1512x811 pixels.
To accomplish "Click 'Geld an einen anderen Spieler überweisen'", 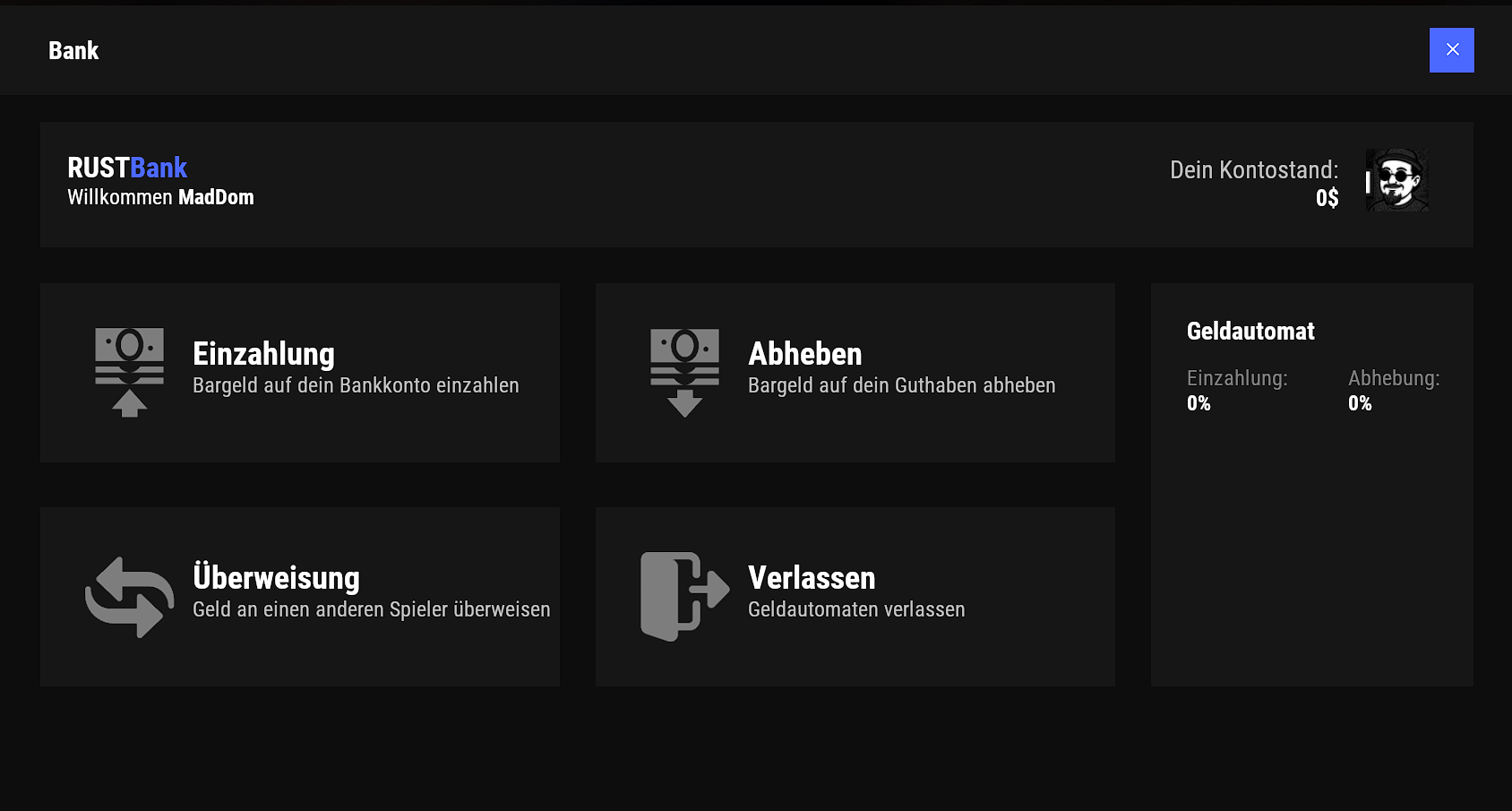I will pos(371,609).
